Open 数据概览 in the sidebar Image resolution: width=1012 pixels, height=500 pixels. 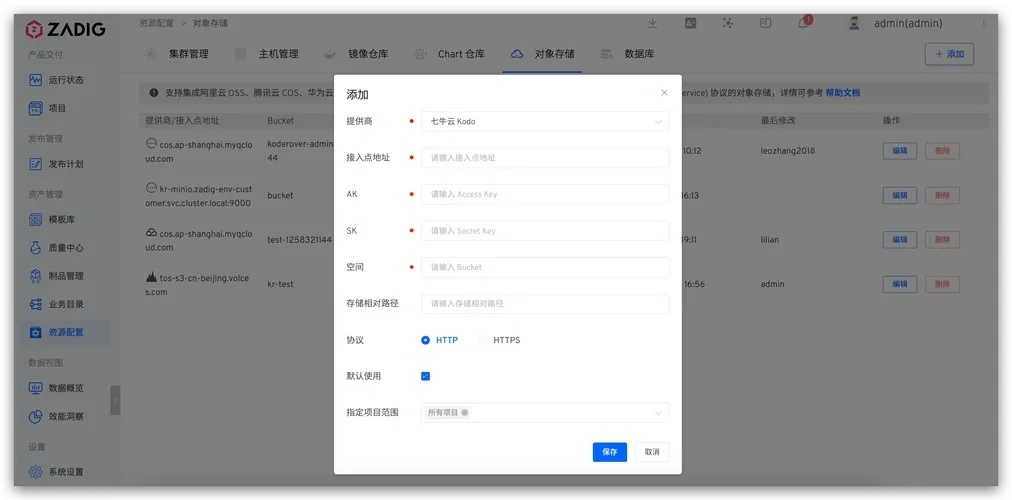[x=57, y=388]
